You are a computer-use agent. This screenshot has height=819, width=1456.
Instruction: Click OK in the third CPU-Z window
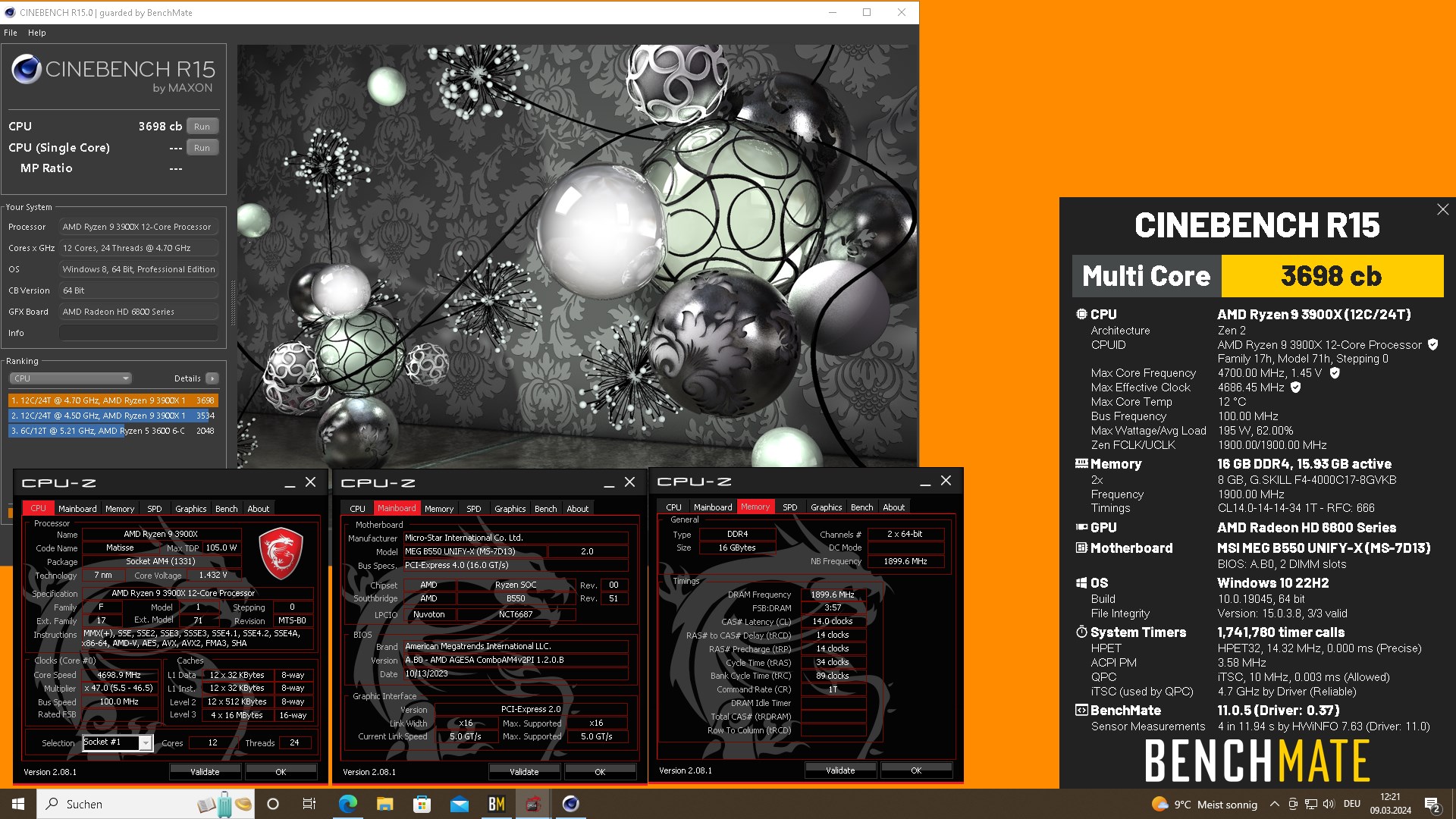click(x=916, y=770)
